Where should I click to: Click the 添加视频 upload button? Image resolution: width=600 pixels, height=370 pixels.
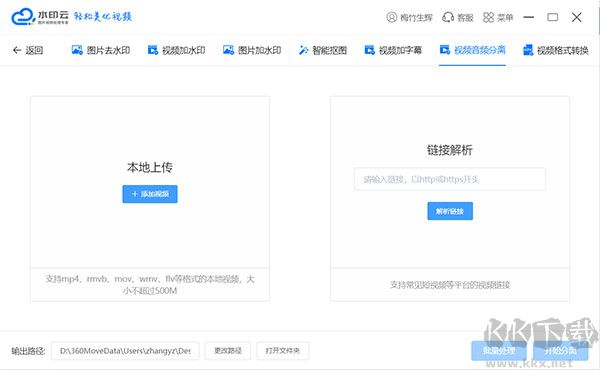point(150,194)
